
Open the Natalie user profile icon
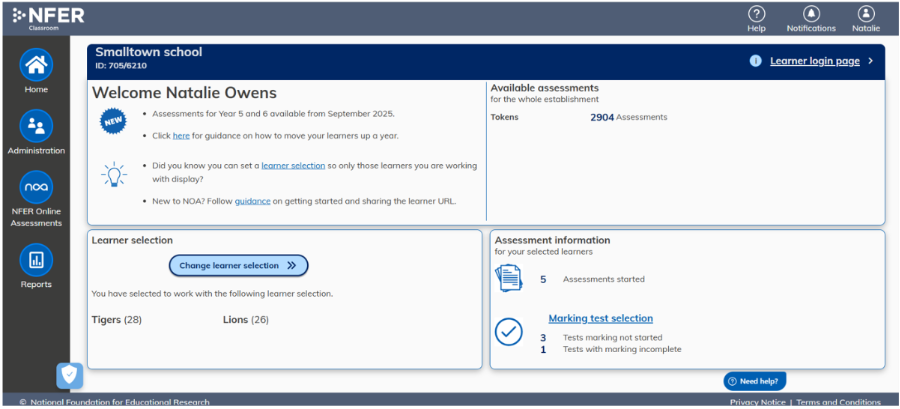(x=866, y=13)
